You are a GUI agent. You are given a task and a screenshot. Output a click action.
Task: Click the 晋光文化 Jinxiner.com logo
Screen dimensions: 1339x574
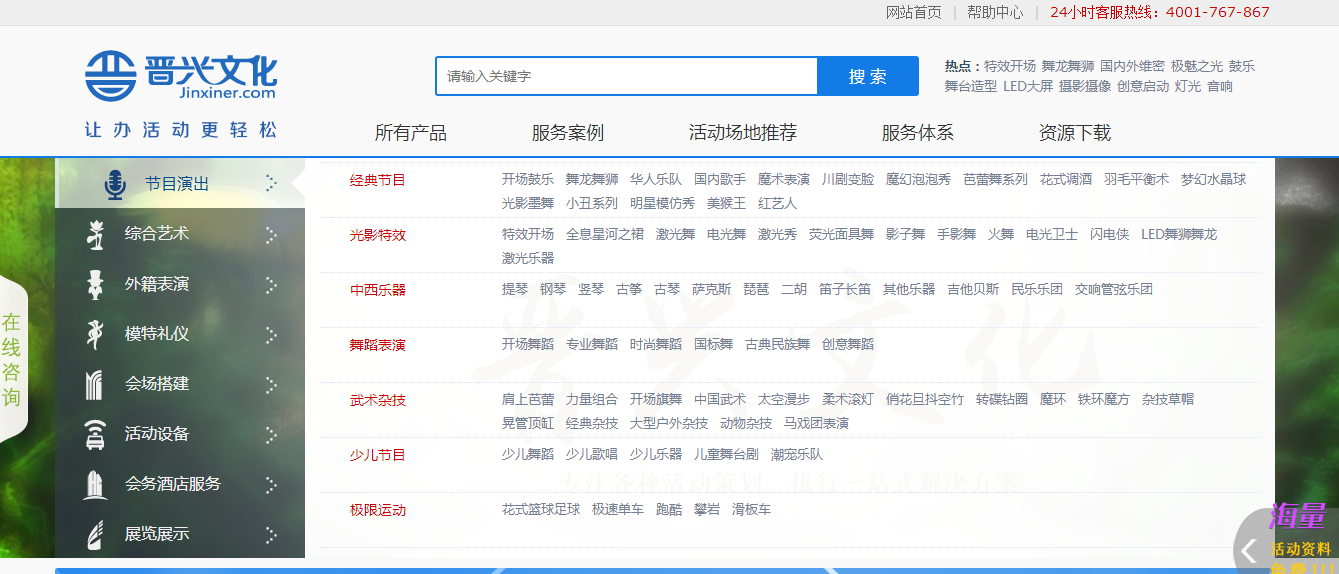181,76
